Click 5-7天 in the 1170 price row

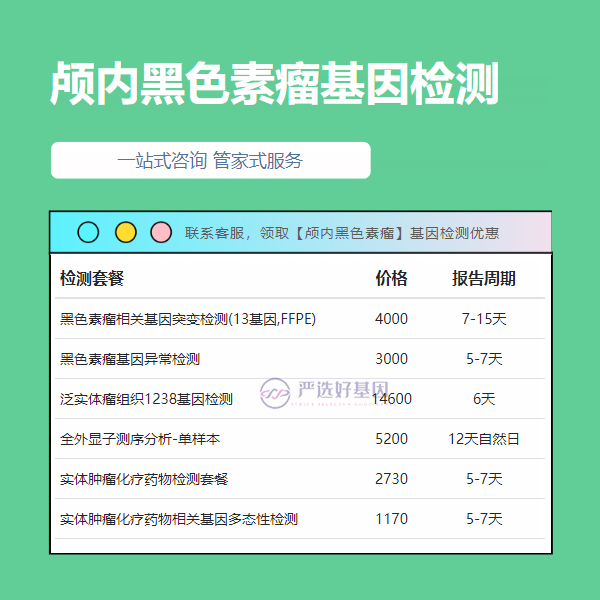pyautogui.click(x=484, y=519)
